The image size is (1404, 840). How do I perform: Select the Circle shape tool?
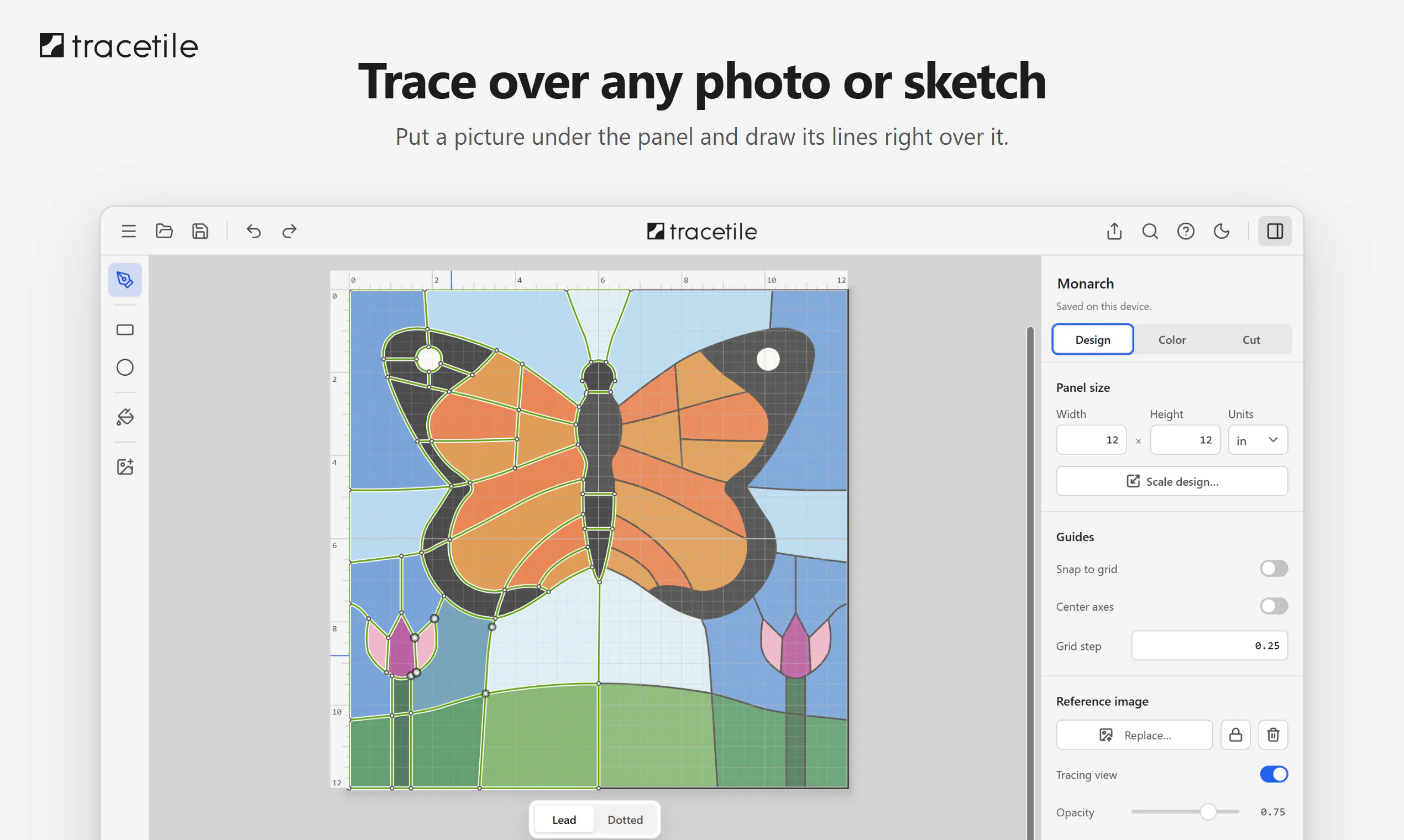tap(125, 368)
